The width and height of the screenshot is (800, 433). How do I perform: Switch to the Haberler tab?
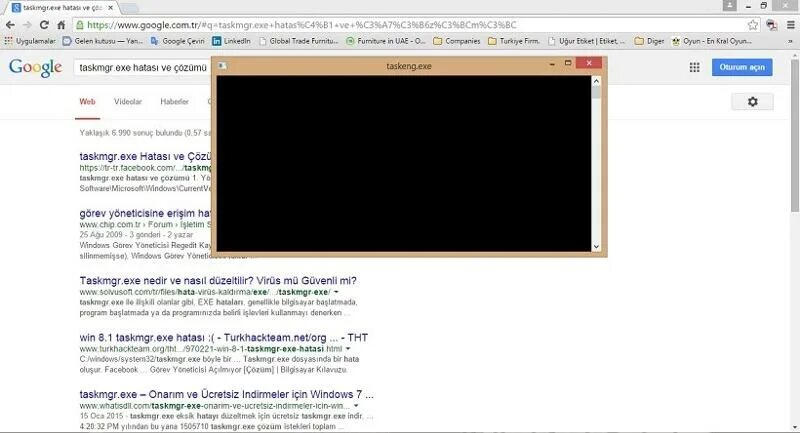[174, 101]
